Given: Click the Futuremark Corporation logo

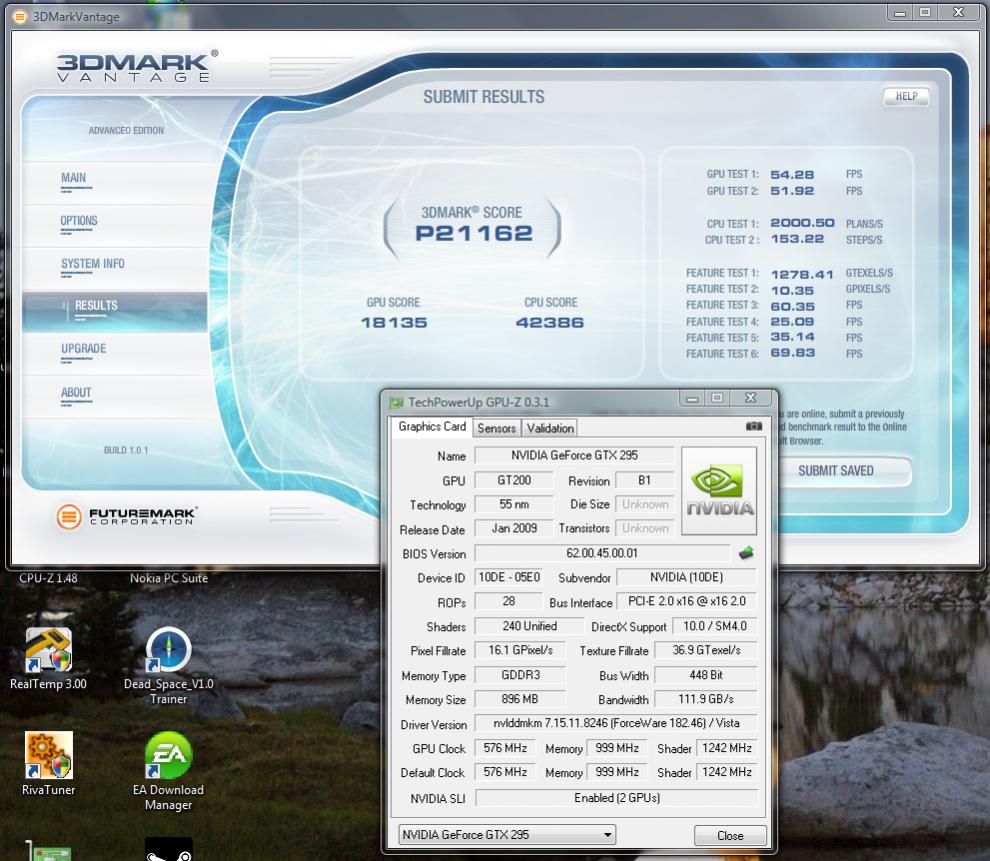Looking at the screenshot, I should tap(126, 516).
